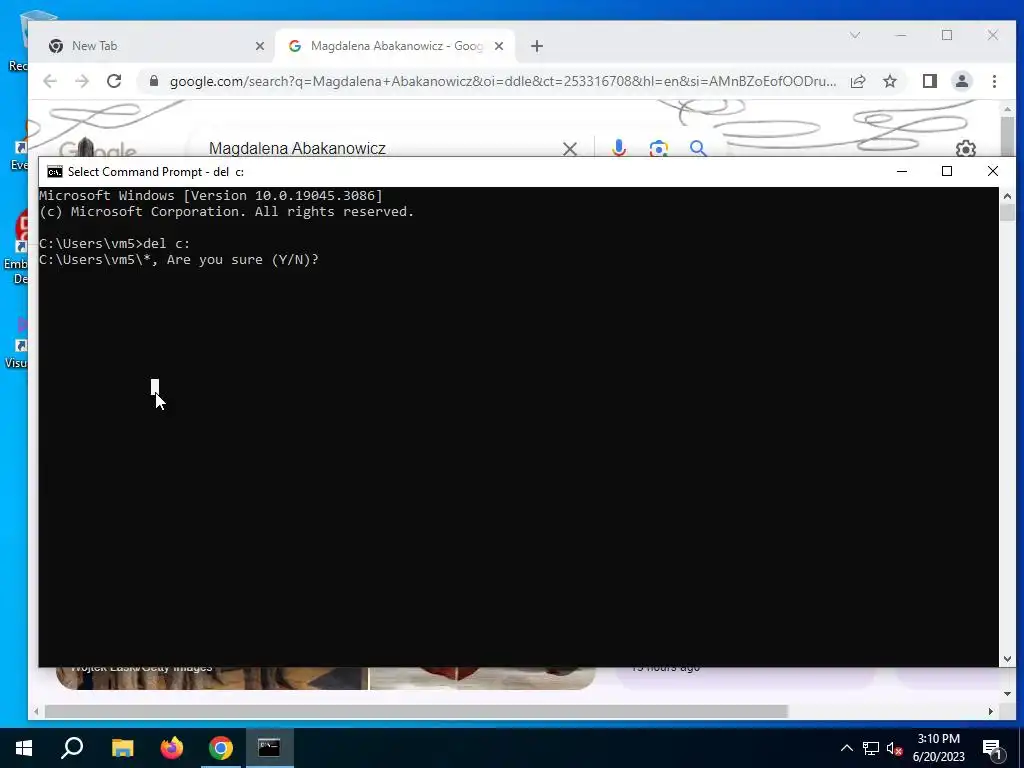Search by voice microphone icon
The width and height of the screenshot is (1024, 768).
pyautogui.click(x=618, y=148)
